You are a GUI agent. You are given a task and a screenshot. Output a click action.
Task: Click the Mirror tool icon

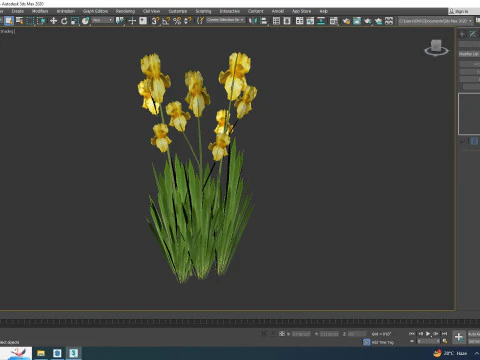click(x=253, y=21)
